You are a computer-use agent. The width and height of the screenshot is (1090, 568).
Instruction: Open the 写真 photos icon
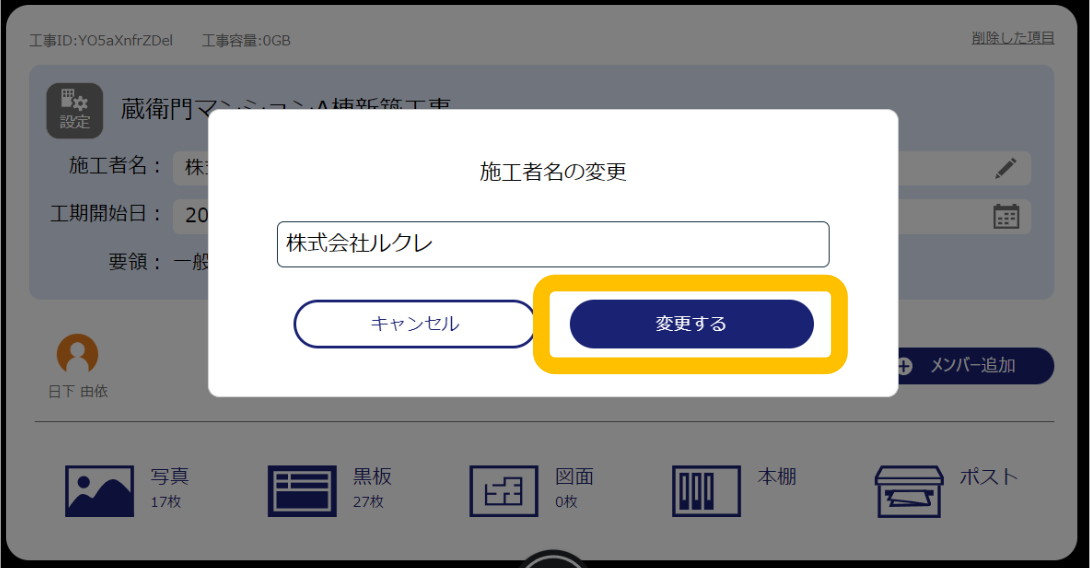(99, 492)
